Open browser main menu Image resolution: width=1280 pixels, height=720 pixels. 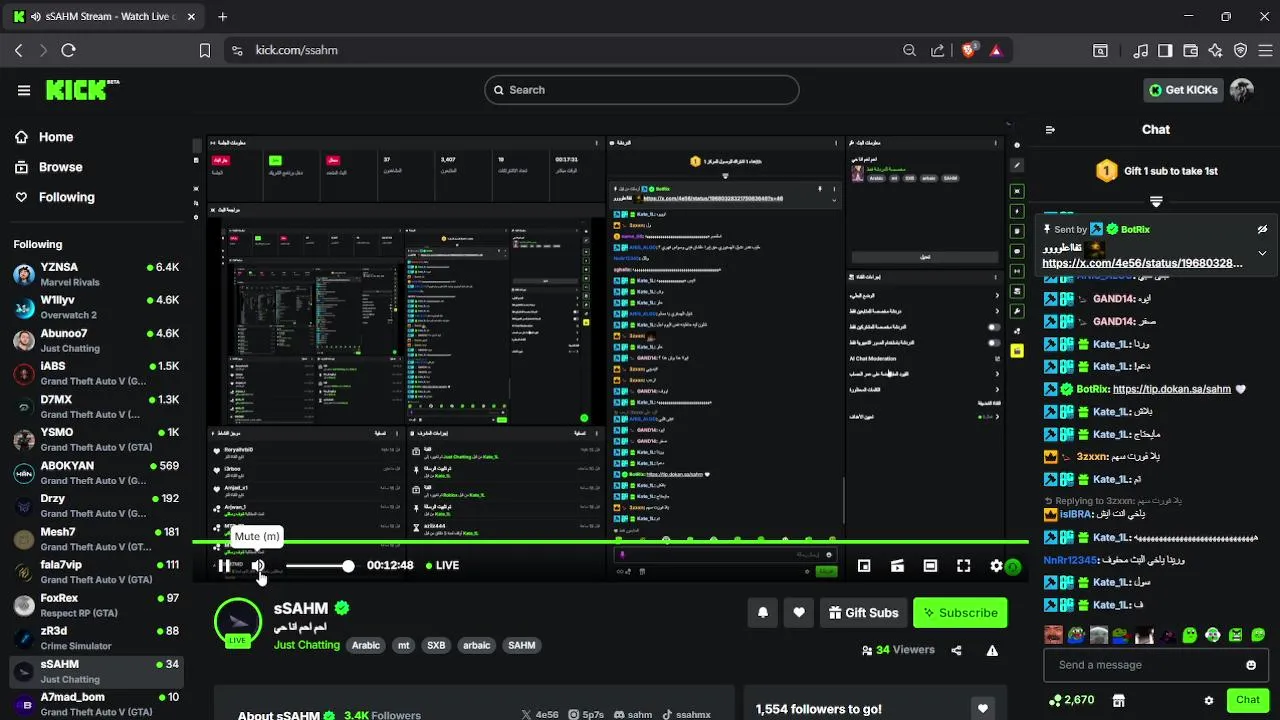(1264, 50)
